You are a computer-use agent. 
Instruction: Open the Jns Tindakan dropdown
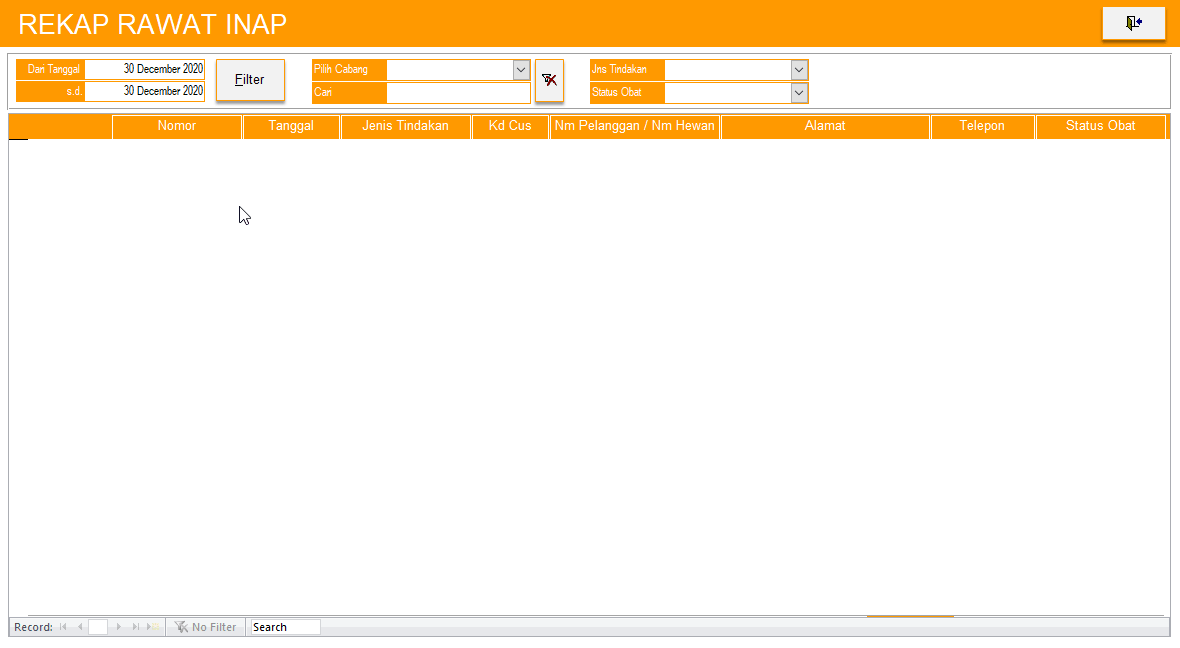pyautogui.click(x=798, y=70)
